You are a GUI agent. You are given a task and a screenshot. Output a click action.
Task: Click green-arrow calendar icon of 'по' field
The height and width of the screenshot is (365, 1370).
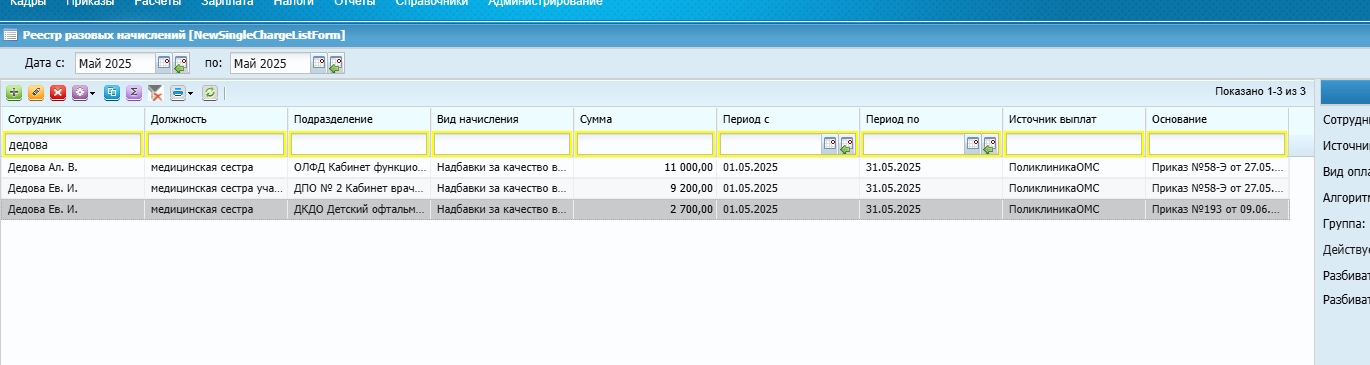click(x=336, y=64)
